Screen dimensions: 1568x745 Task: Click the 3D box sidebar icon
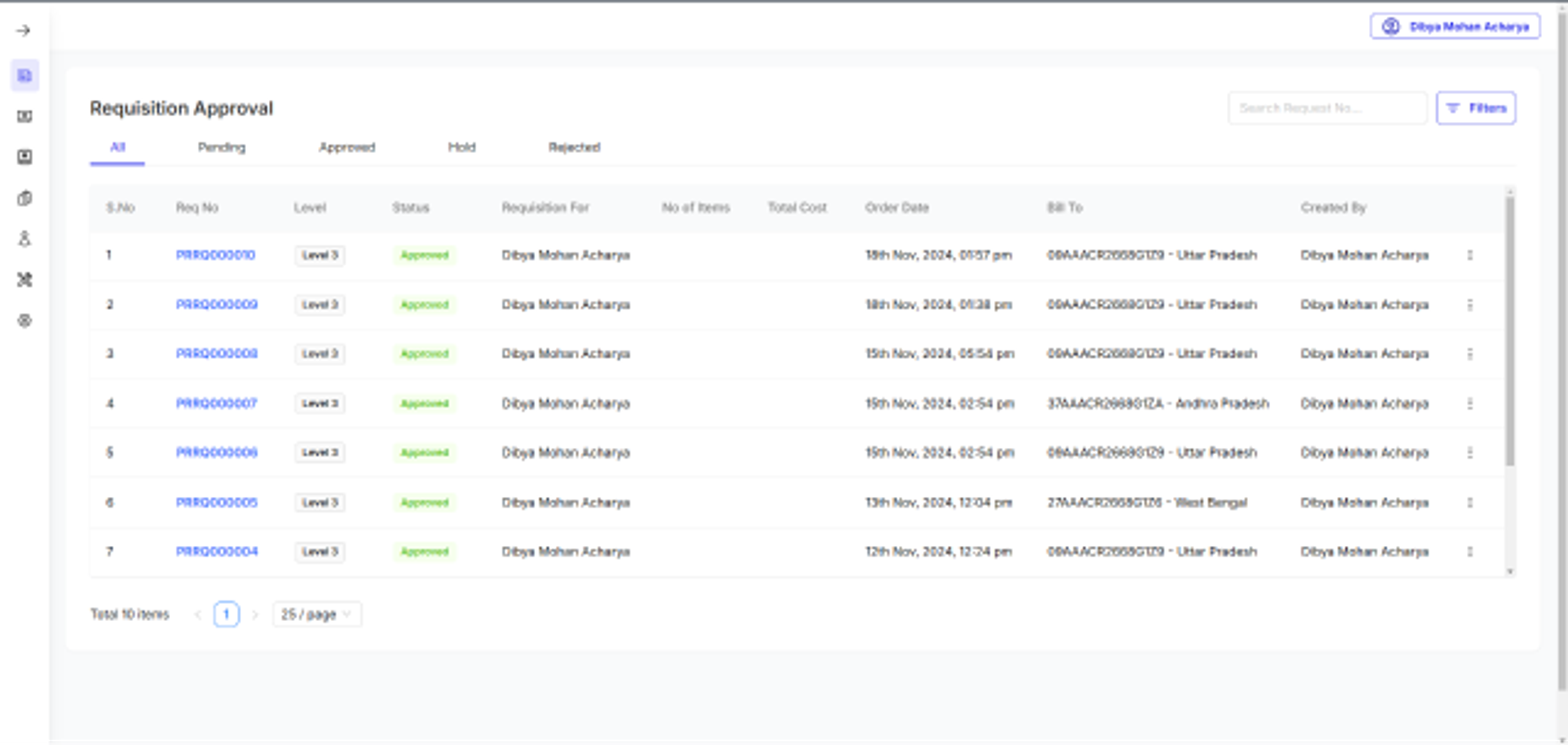pos(25,199)
